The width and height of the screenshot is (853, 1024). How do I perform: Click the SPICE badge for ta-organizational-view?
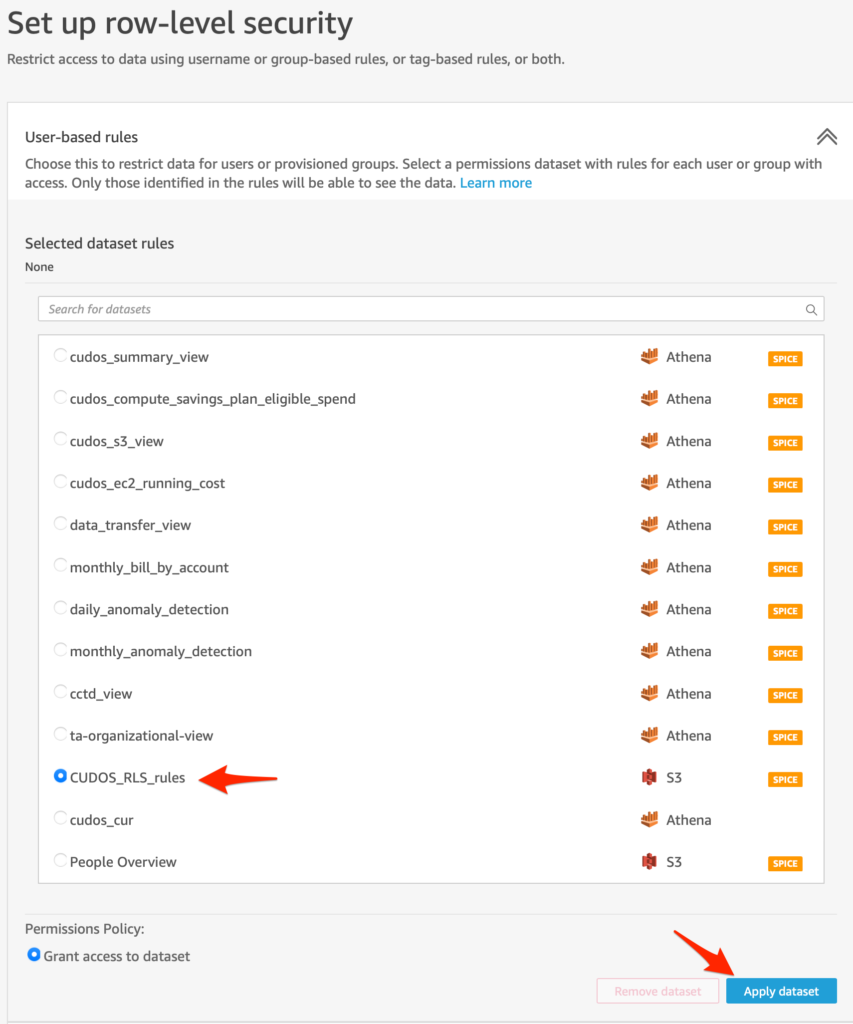(x=785, y=737)
